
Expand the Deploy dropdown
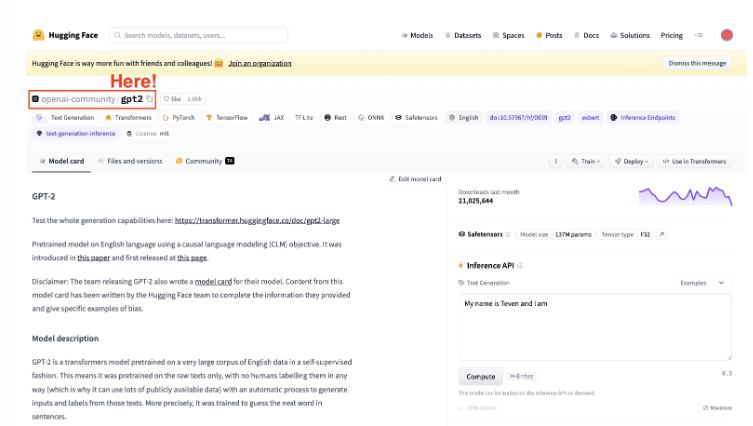(x=632, y=161)
